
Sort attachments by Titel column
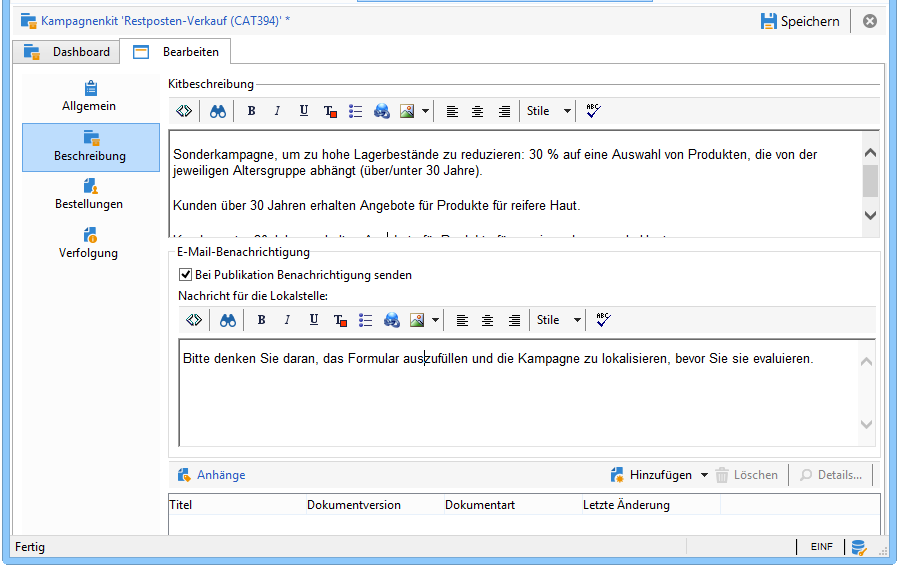click(x=237, y=505)
